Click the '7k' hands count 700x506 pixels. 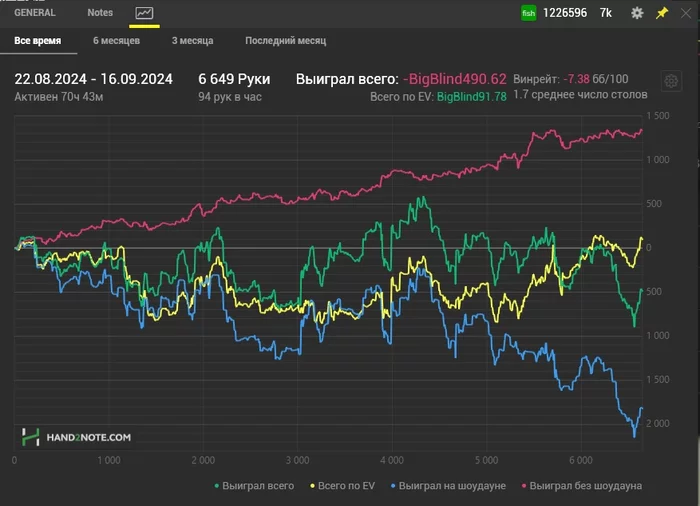[606, 13]
